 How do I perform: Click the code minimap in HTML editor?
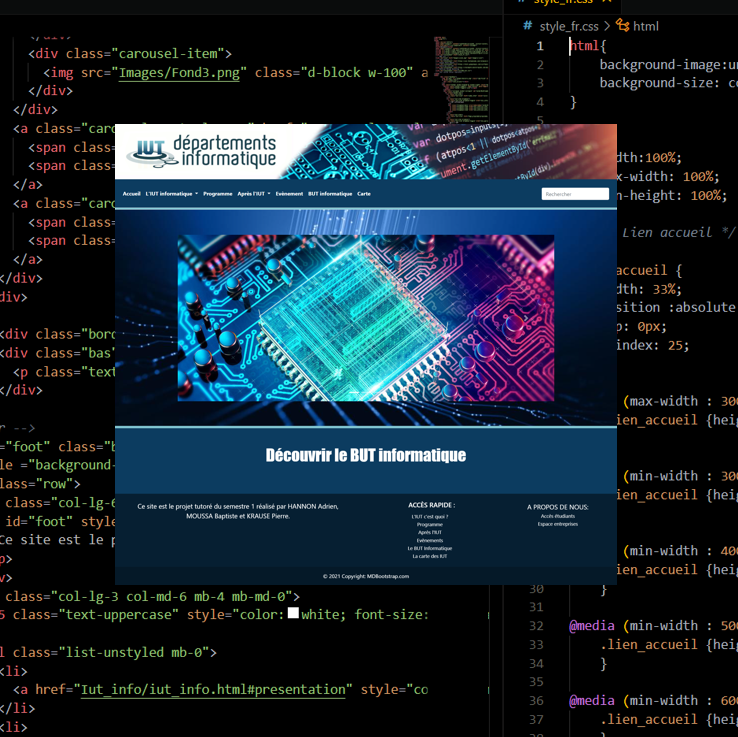tap(461, 80)
